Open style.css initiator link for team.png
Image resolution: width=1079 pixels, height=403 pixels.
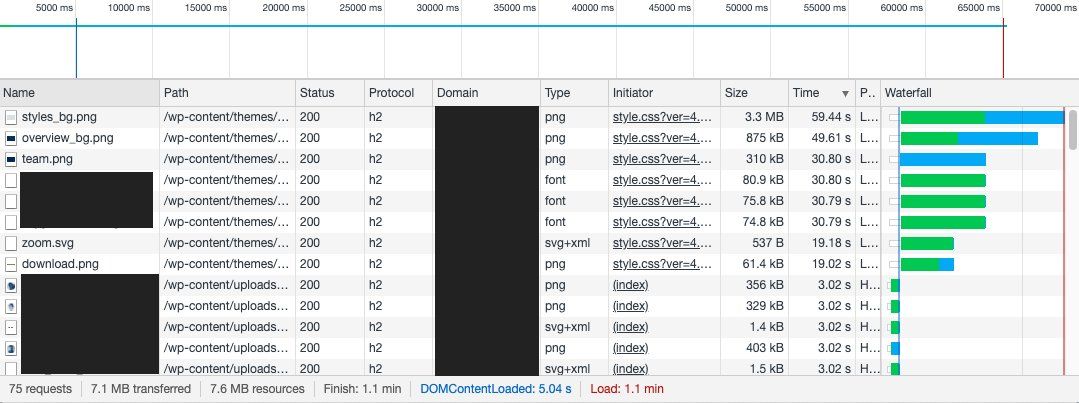pyautogui.click(x=662, y=159)
